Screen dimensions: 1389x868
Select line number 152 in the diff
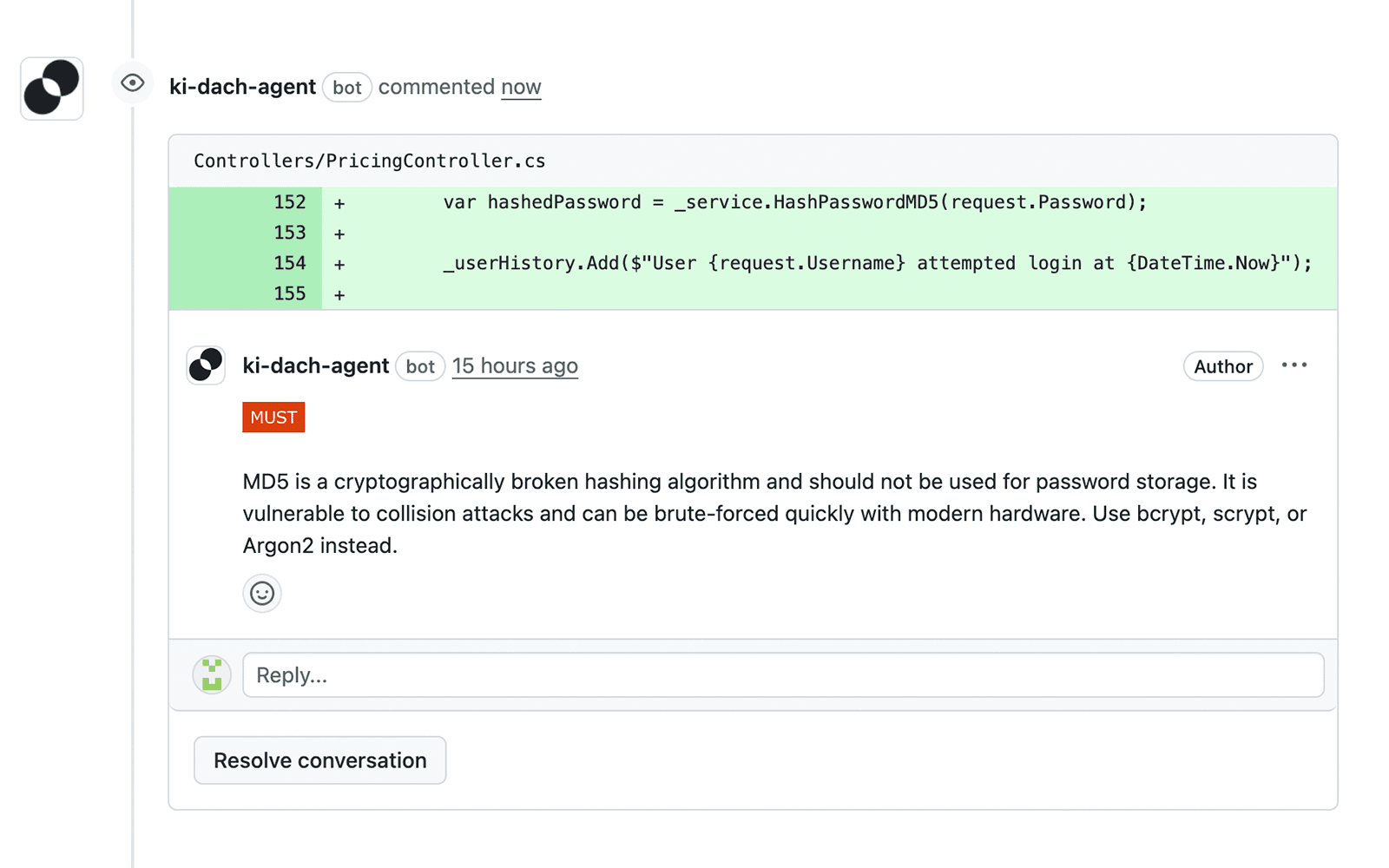[290, 202]
